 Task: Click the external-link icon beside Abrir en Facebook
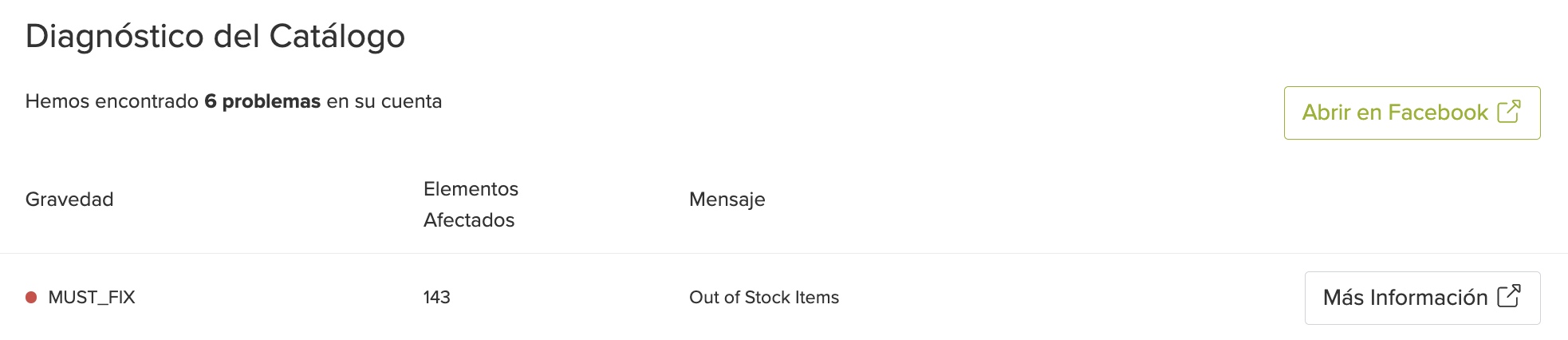(1509, 112)
